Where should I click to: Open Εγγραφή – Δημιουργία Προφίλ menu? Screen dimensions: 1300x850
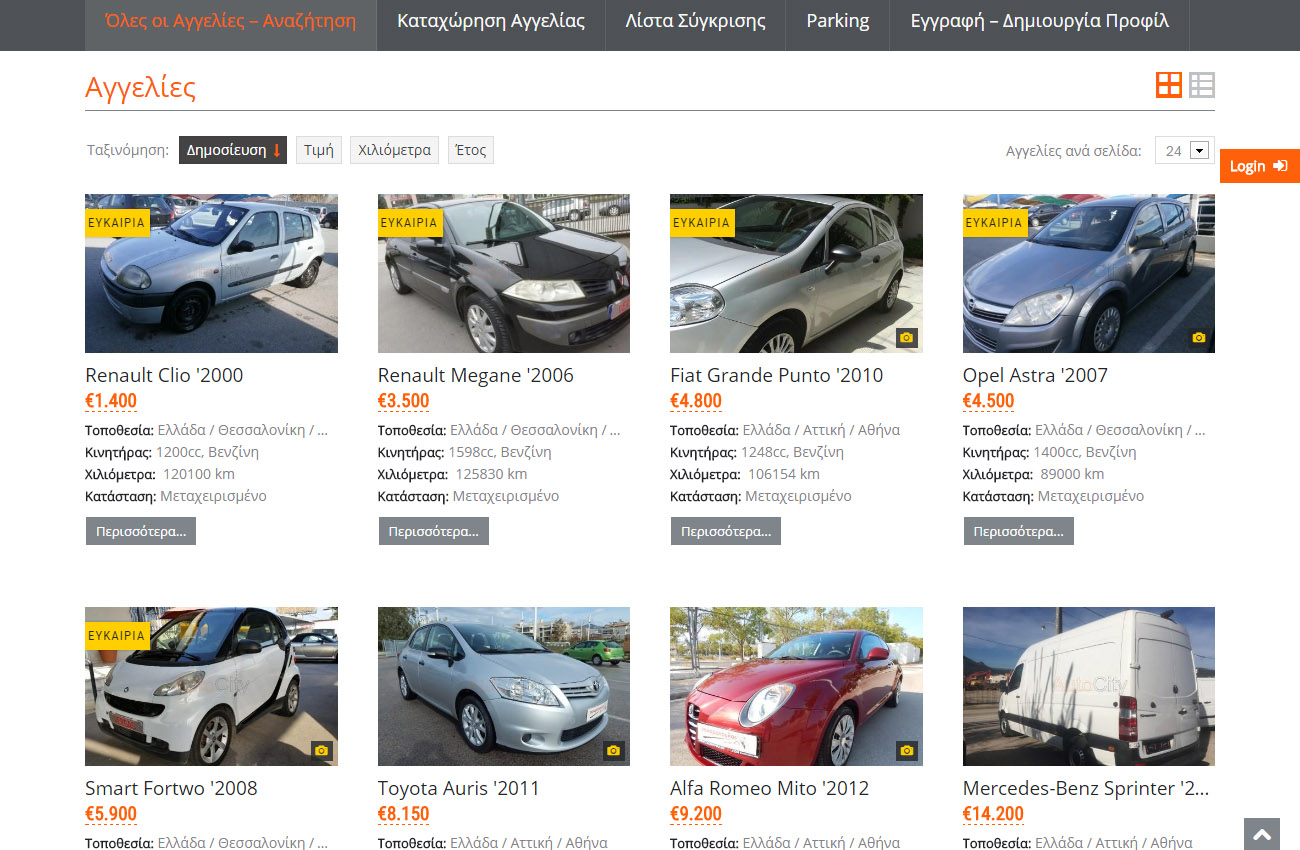click(1040, 21)
